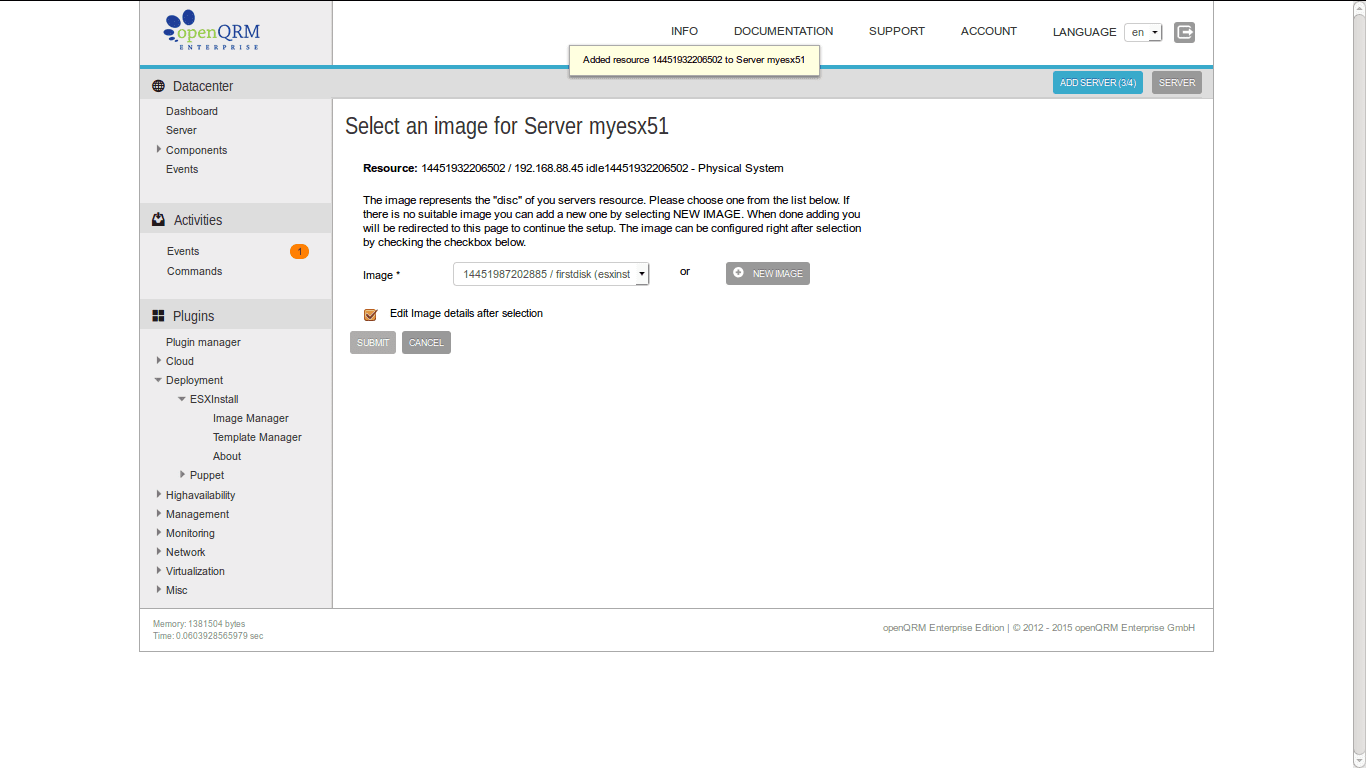Image resolution: width=1366 pixels, height=768 pixels.
Task: Open the Commands link
Action: click(194, 271)
